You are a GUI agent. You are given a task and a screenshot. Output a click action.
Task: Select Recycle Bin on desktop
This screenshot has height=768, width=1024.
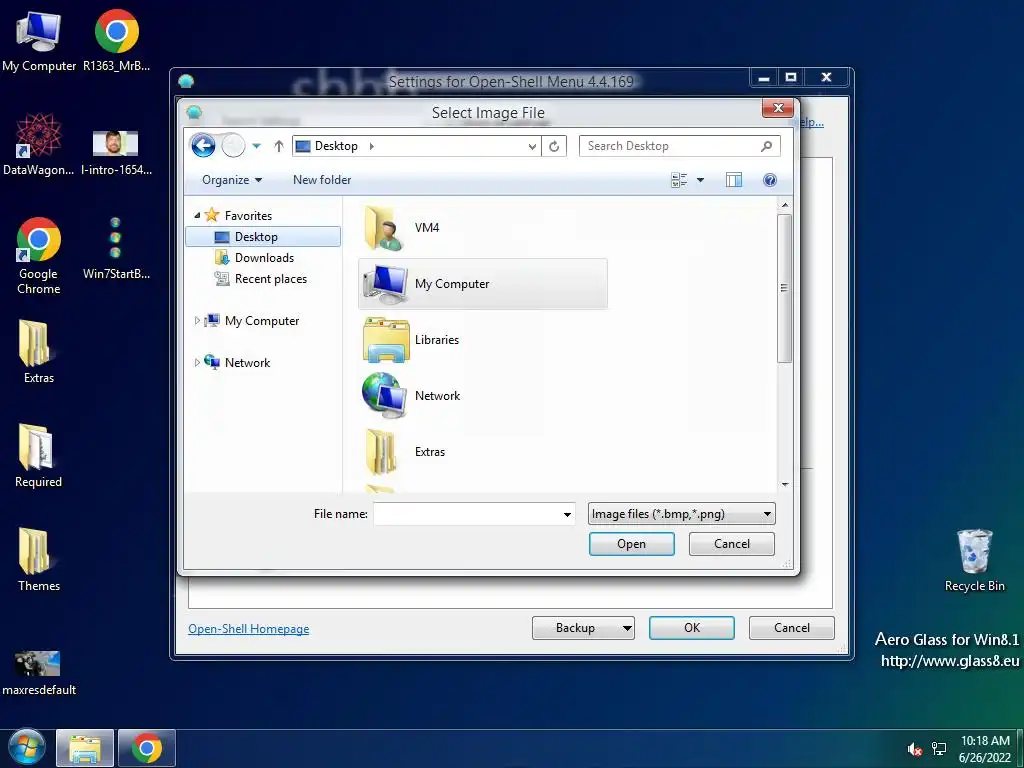click(x=974, y=560)
